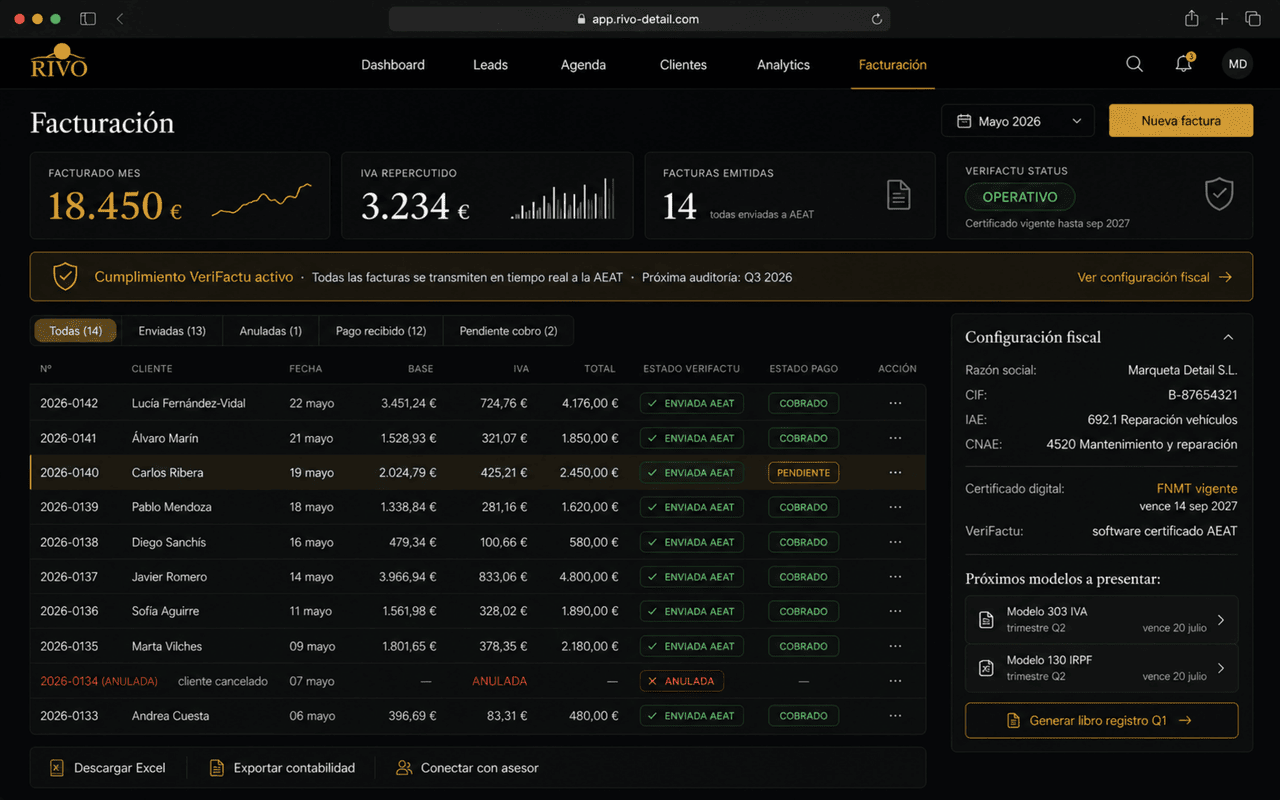Select invoice number 2026-0139
The width and height of the screenshot is (1280, 800).
tap(69, 507)
